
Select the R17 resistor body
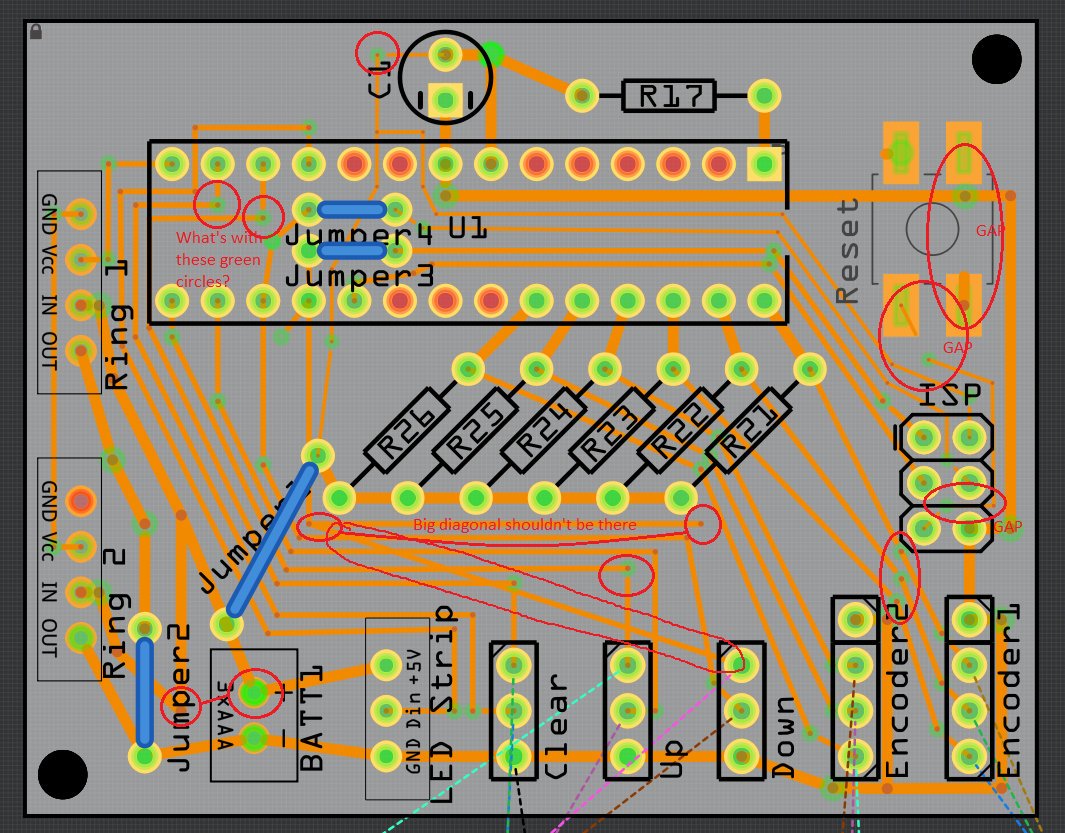point(669,96)
